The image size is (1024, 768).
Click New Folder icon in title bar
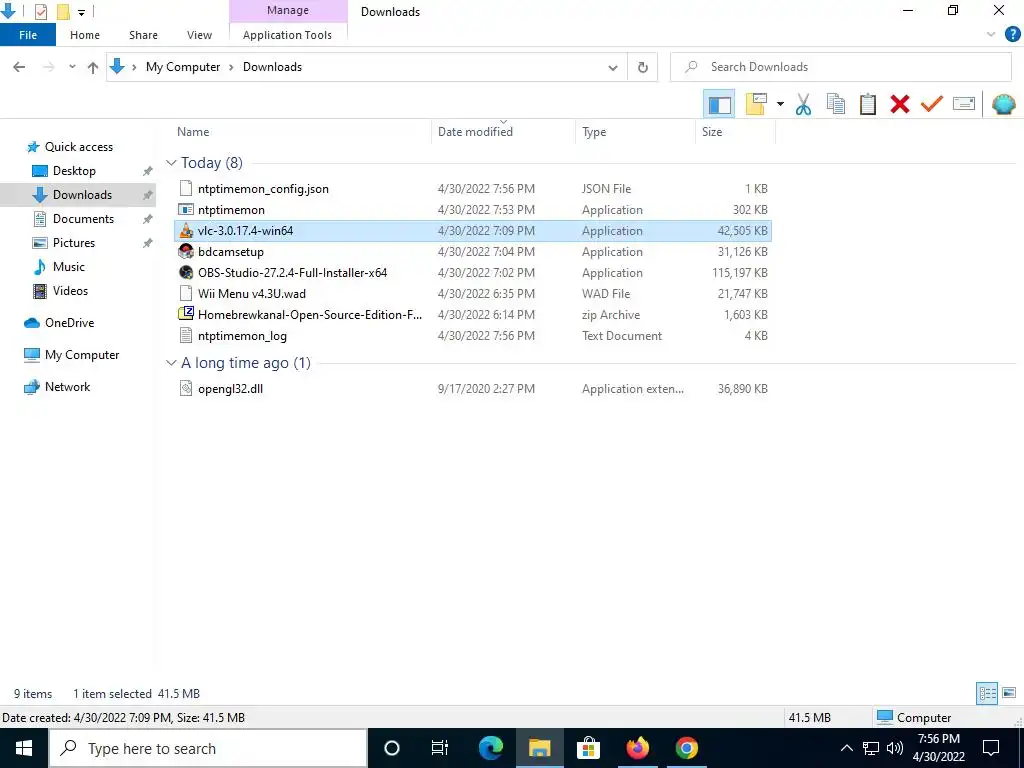[63, 12]
